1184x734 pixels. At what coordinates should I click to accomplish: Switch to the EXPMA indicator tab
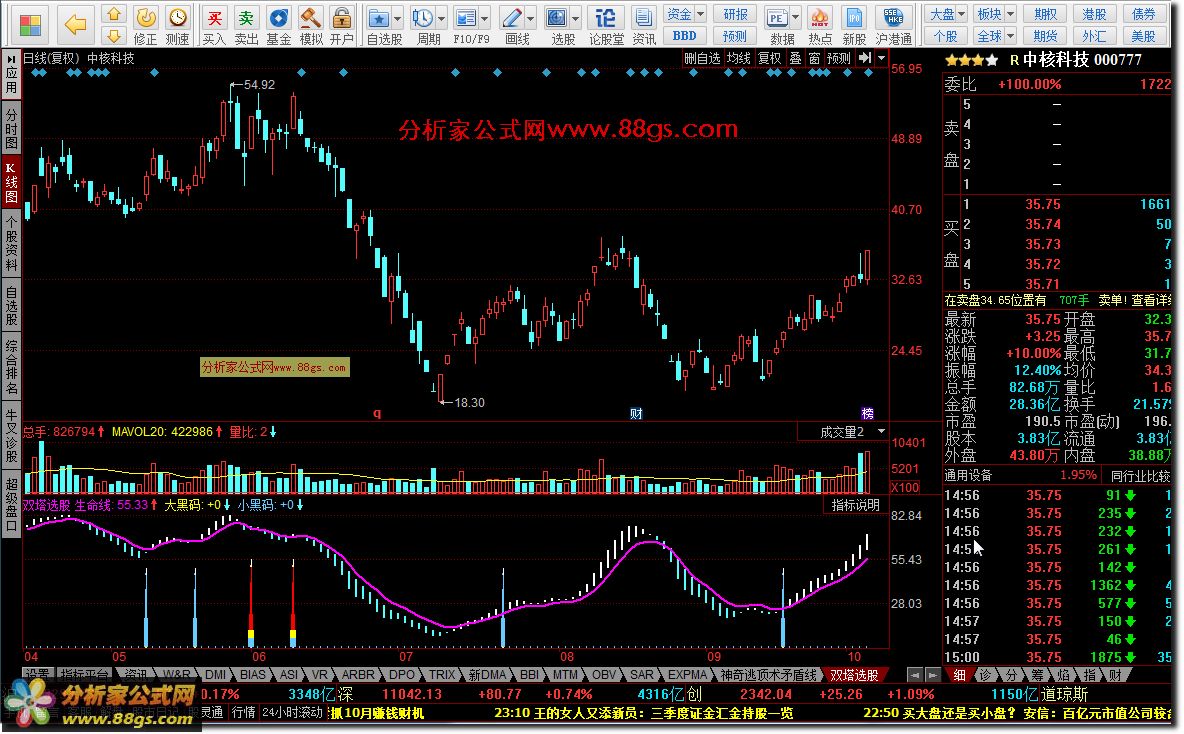(x=687, y=674)
